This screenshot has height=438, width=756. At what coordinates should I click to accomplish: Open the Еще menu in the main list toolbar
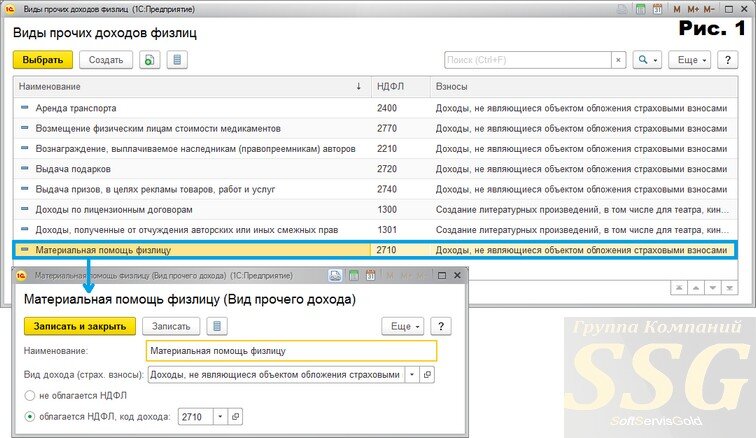coord(690,60)
